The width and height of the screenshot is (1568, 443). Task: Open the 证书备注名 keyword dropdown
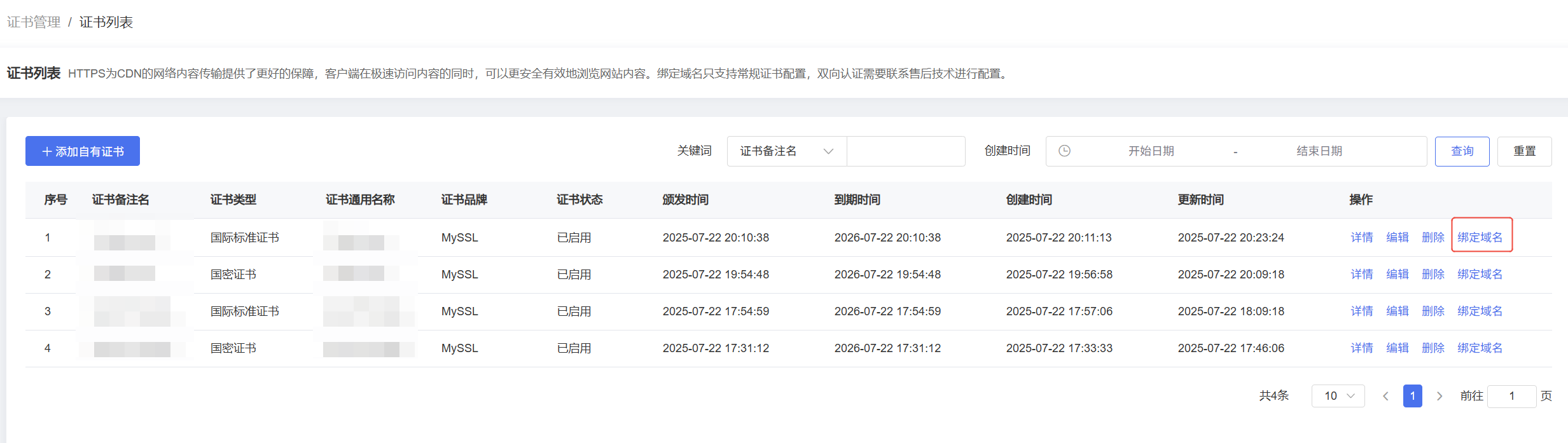pos(787,151)
